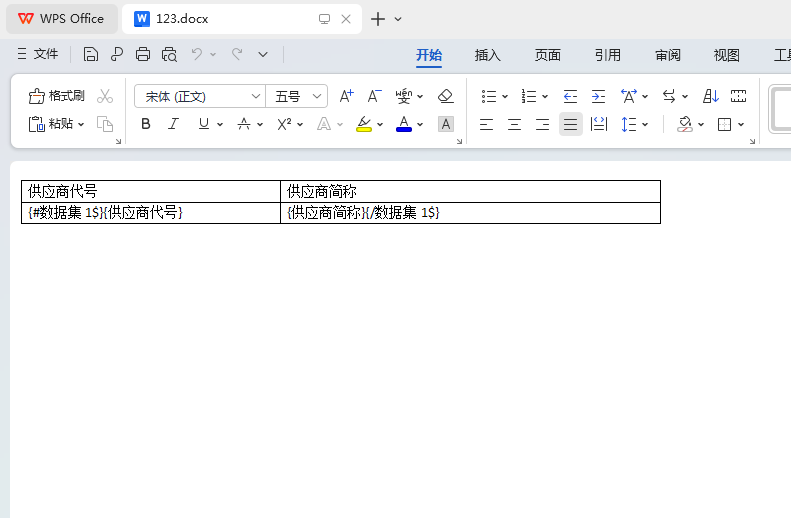Click the Sort icon
791x518 pixels.
click(710, 96)
